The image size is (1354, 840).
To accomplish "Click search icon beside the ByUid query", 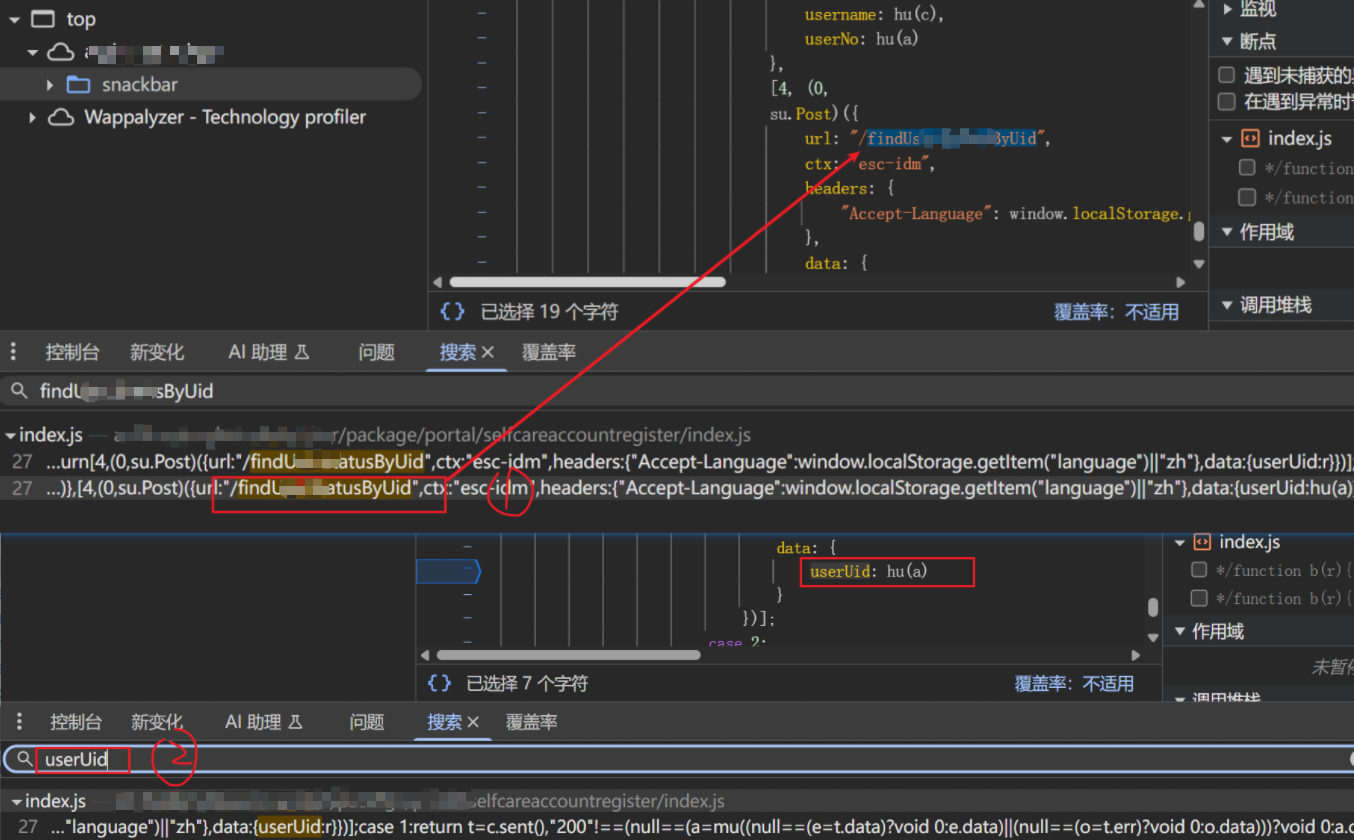I will point(19,391).
